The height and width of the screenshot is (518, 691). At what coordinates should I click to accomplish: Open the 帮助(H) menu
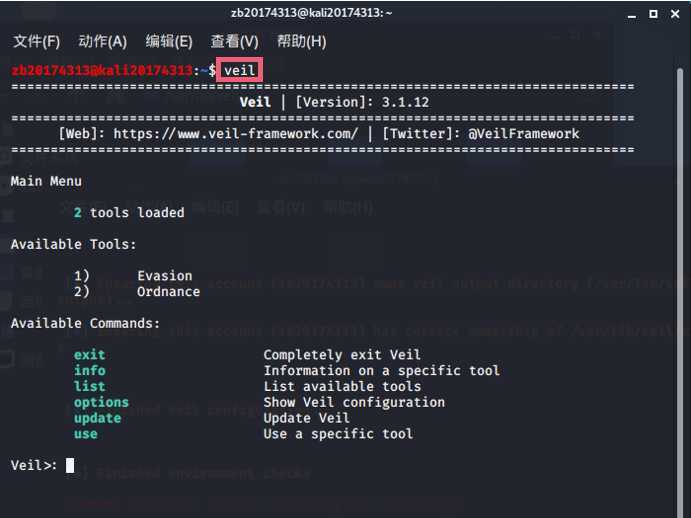(x=301, y=41)
